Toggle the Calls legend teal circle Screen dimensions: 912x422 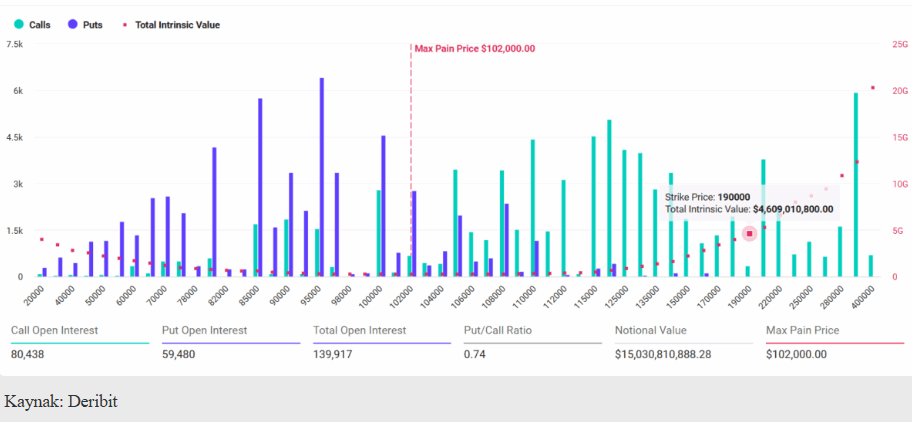pyautogui.click(x=18, y=25)
